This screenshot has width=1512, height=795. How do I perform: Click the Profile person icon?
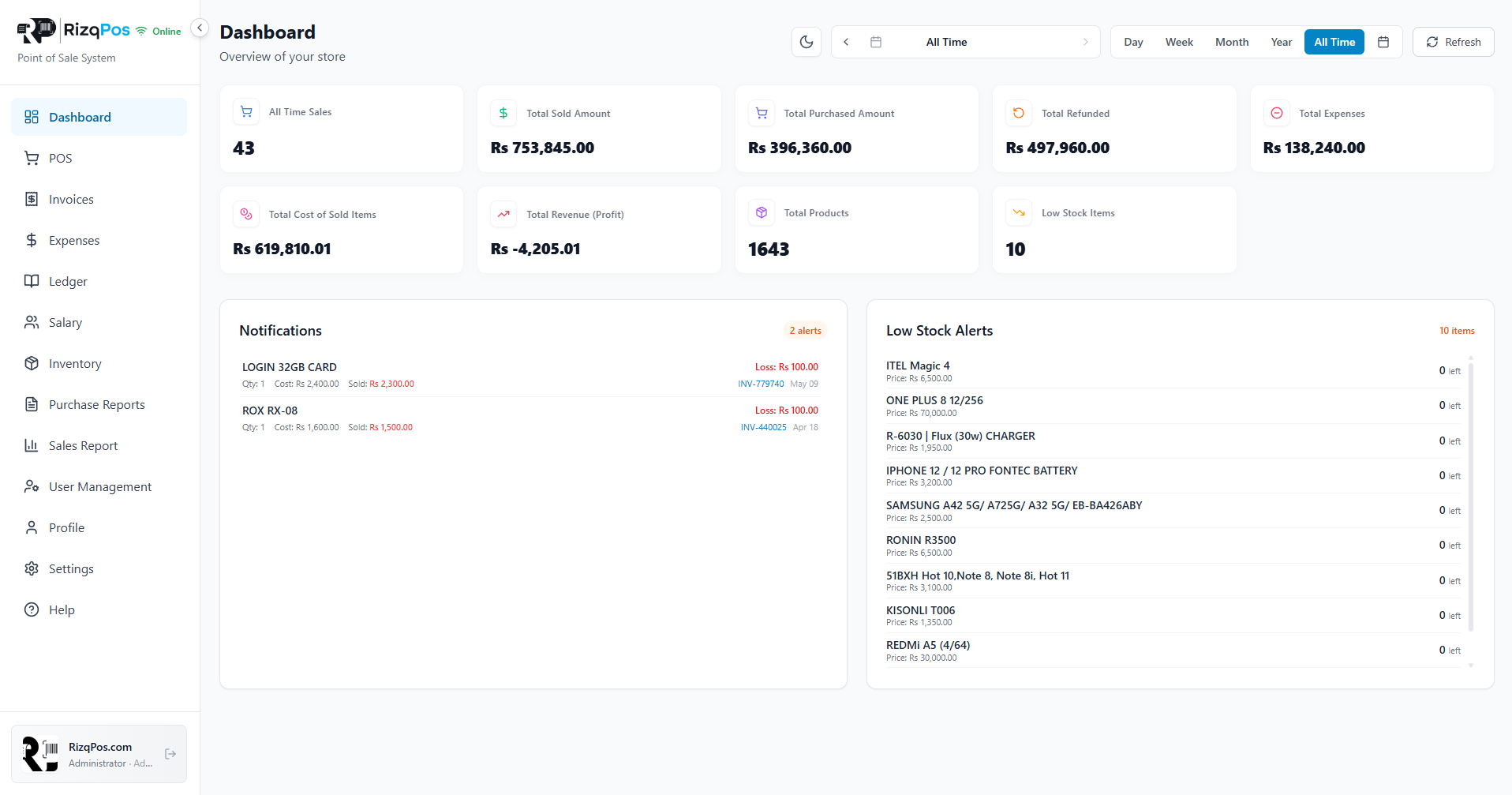coord(32,527)
